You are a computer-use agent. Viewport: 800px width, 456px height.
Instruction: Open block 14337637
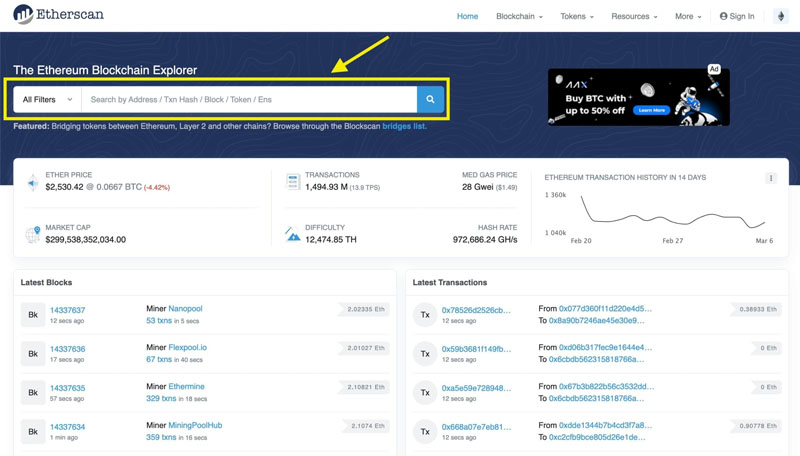pos(67,310)
